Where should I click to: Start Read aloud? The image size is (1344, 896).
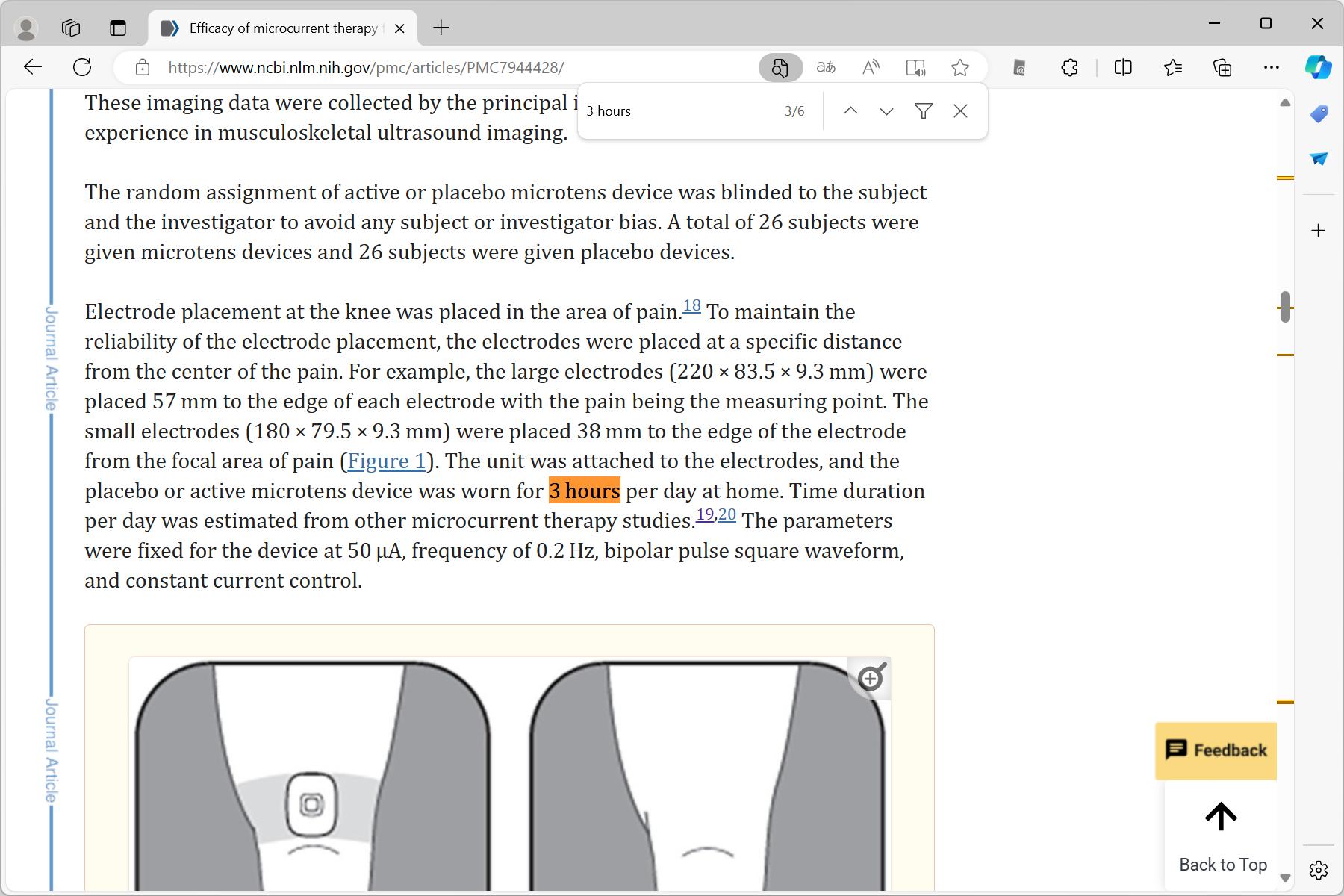[871, 68]
